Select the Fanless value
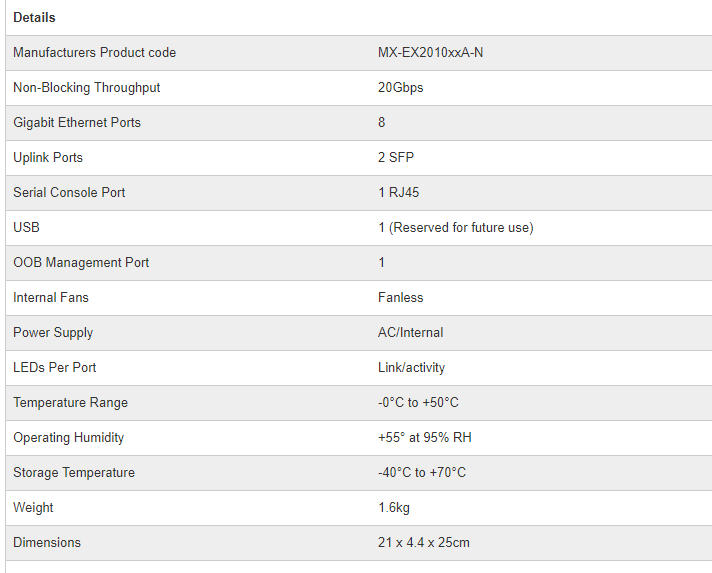The height and width of the screenshot is (573, 712). point(400,298)
